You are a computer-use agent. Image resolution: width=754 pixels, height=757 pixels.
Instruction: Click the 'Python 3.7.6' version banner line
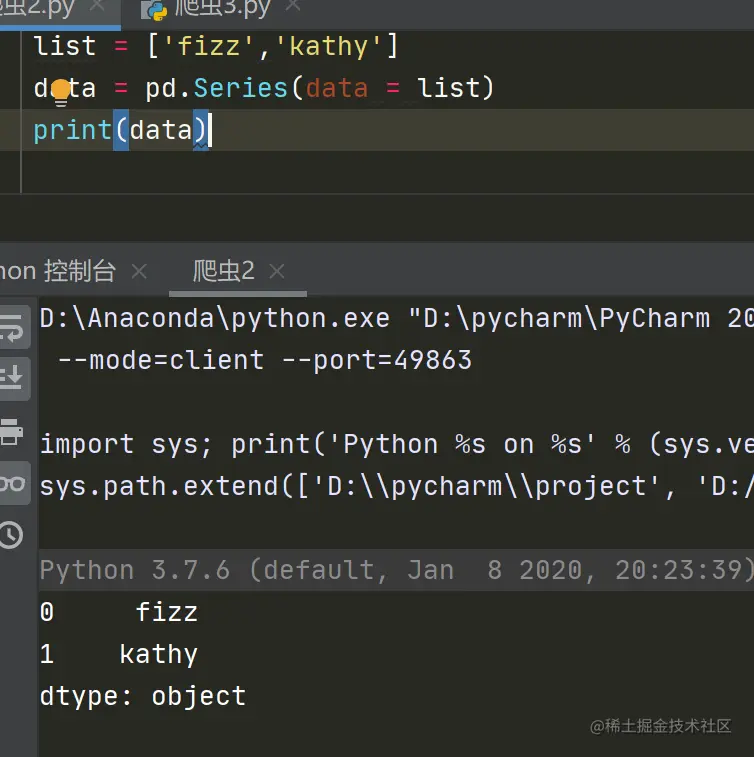click(396, 570)
